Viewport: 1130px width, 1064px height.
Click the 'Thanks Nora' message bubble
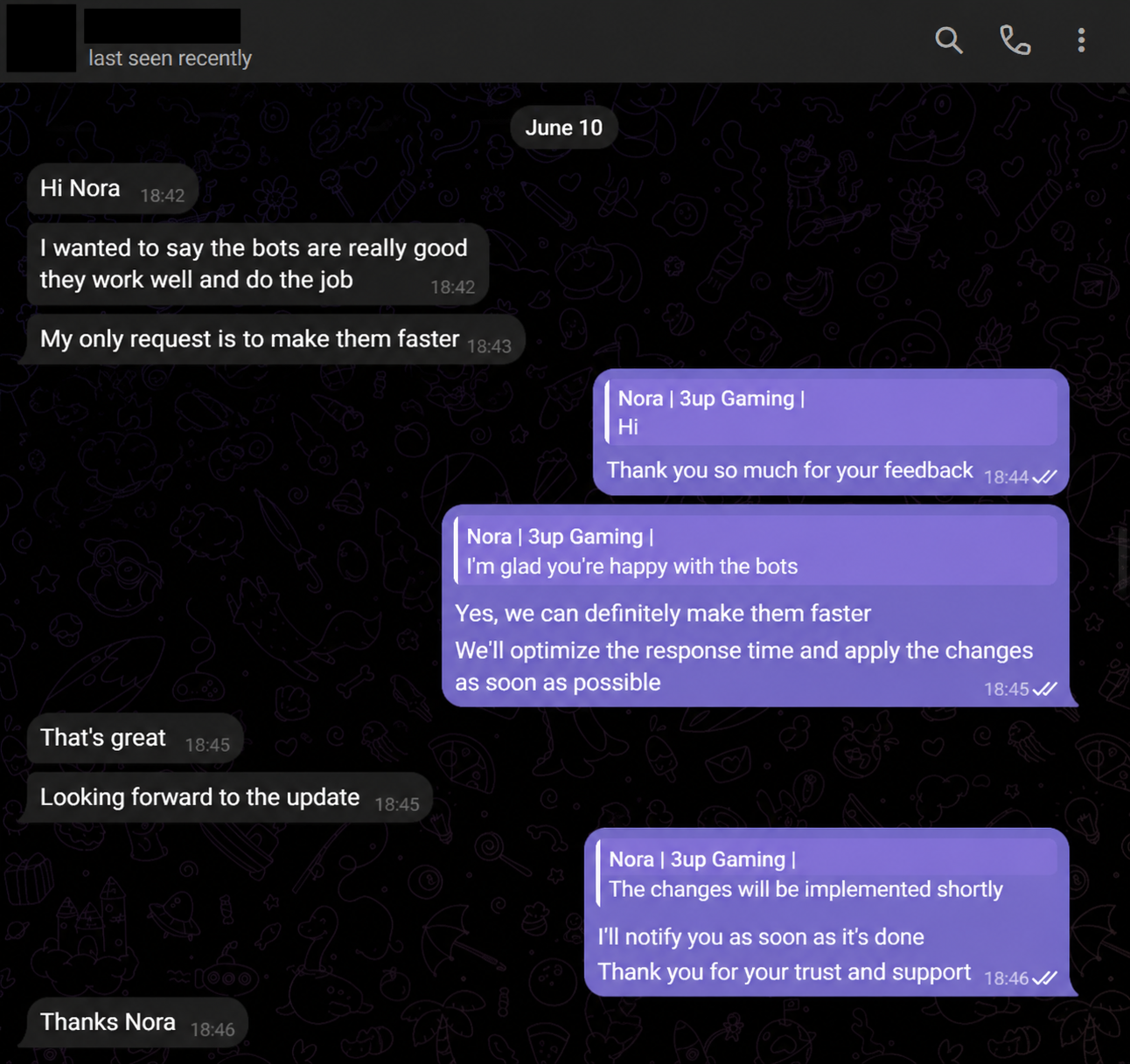click(137, 1022)
